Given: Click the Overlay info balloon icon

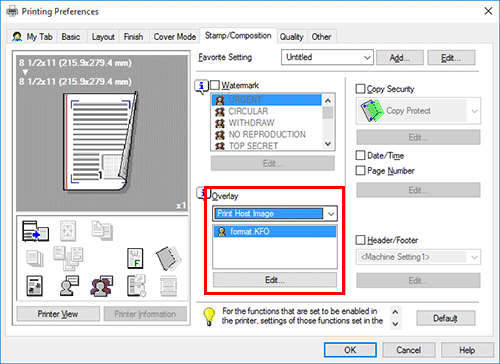Looking at the screenshot, I should pyautogui.click(x=201, y=193).
